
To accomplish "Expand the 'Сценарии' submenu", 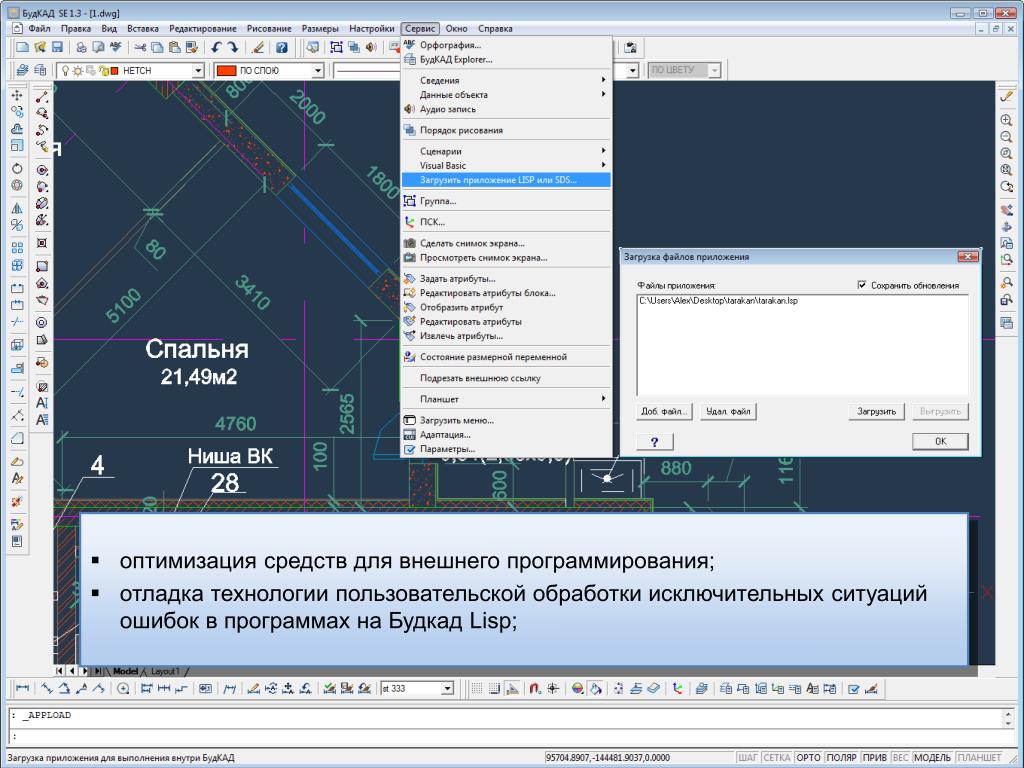I will 506,151.
